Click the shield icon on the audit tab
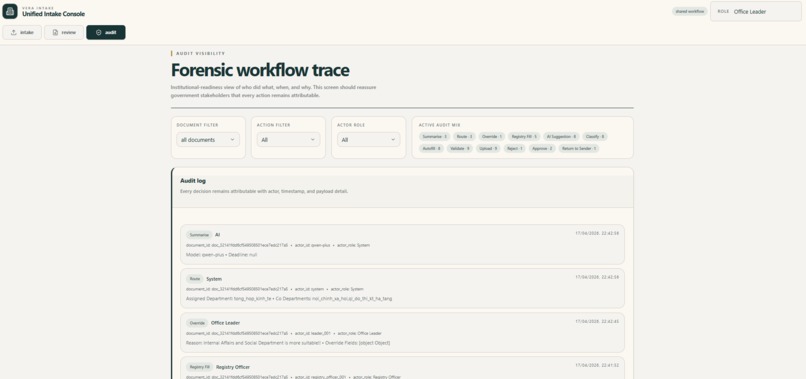This screenshot has height=379, width=806. tap(99, 32)
